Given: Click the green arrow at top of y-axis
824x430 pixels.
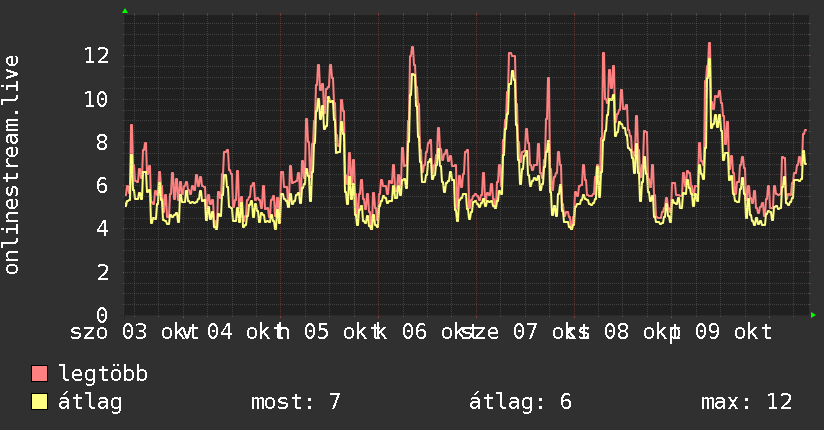Looking at the screenshot, I should [125, 11].
